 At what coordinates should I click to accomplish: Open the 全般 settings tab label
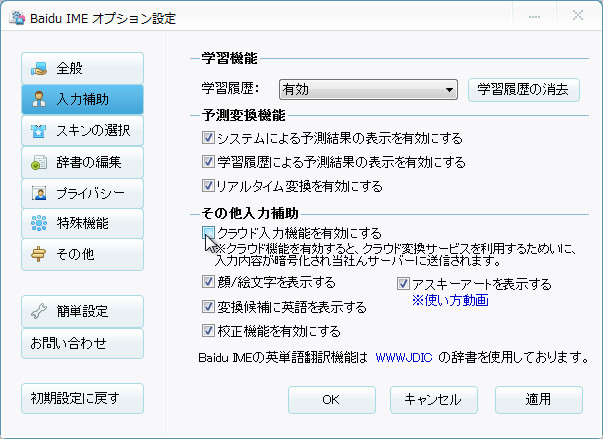(x=70, y=68)
